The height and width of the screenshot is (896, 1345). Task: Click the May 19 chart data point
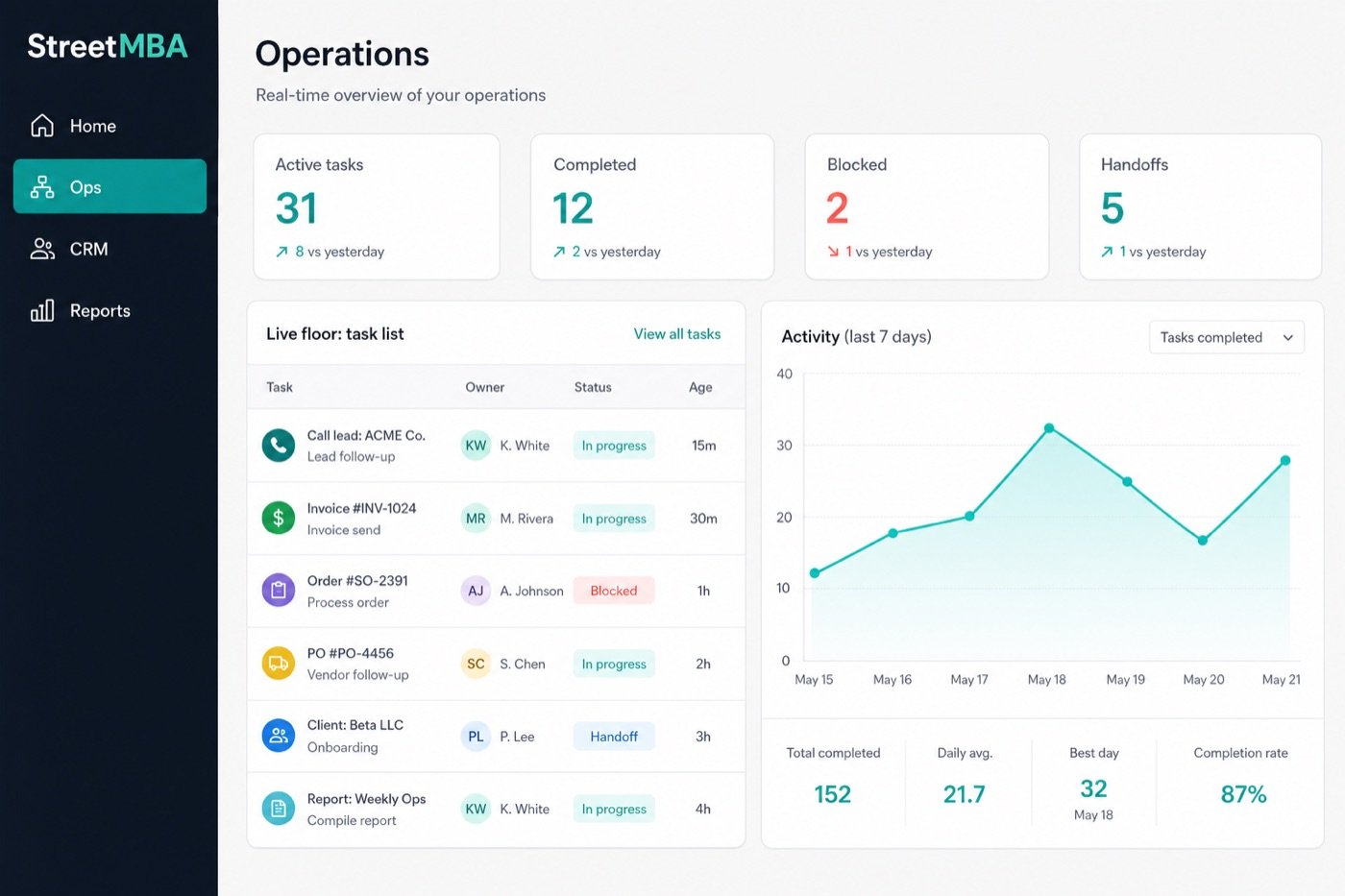1127,481
